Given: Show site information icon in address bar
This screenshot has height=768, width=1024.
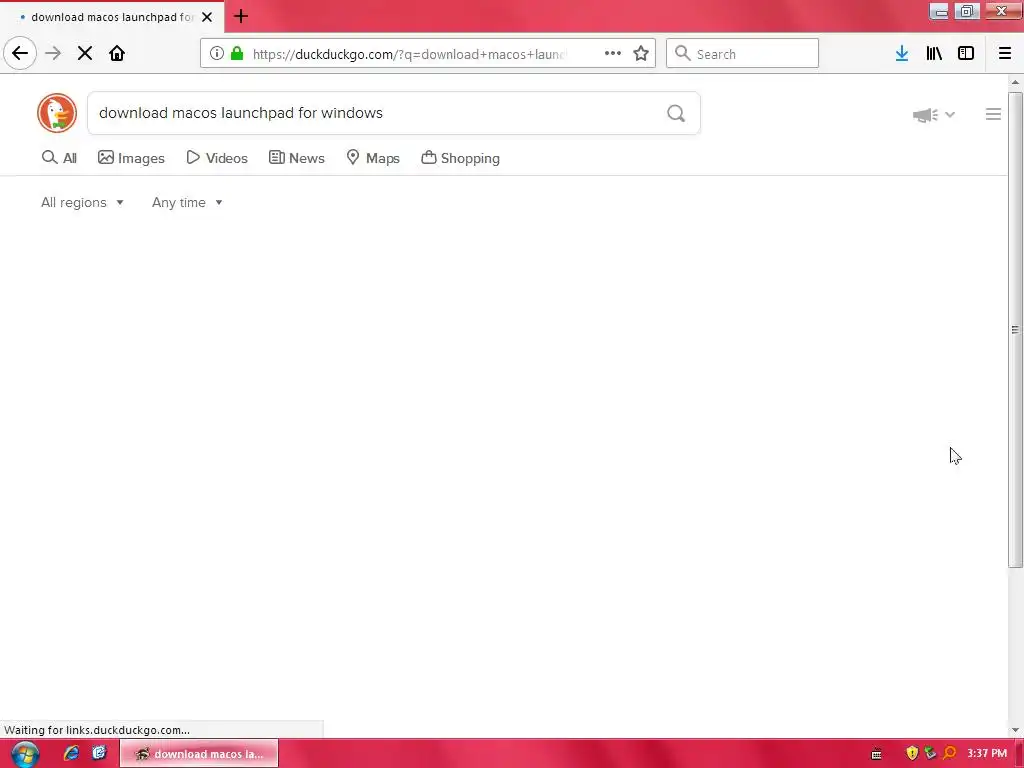Looking at the screenshot, I should (x=217, y=54).
